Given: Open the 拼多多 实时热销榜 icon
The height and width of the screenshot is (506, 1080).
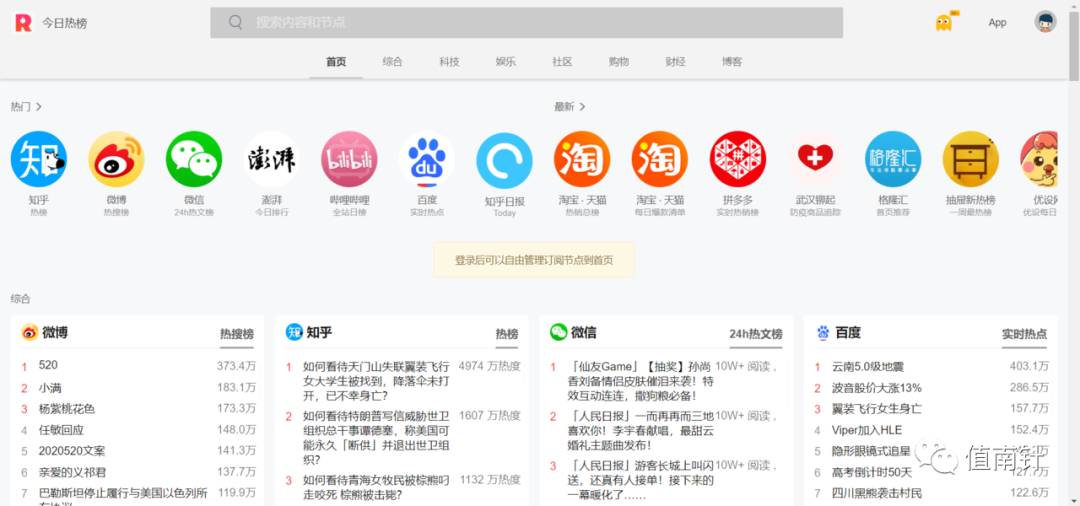Looking at the screenshot, I should tap(738, 159).
